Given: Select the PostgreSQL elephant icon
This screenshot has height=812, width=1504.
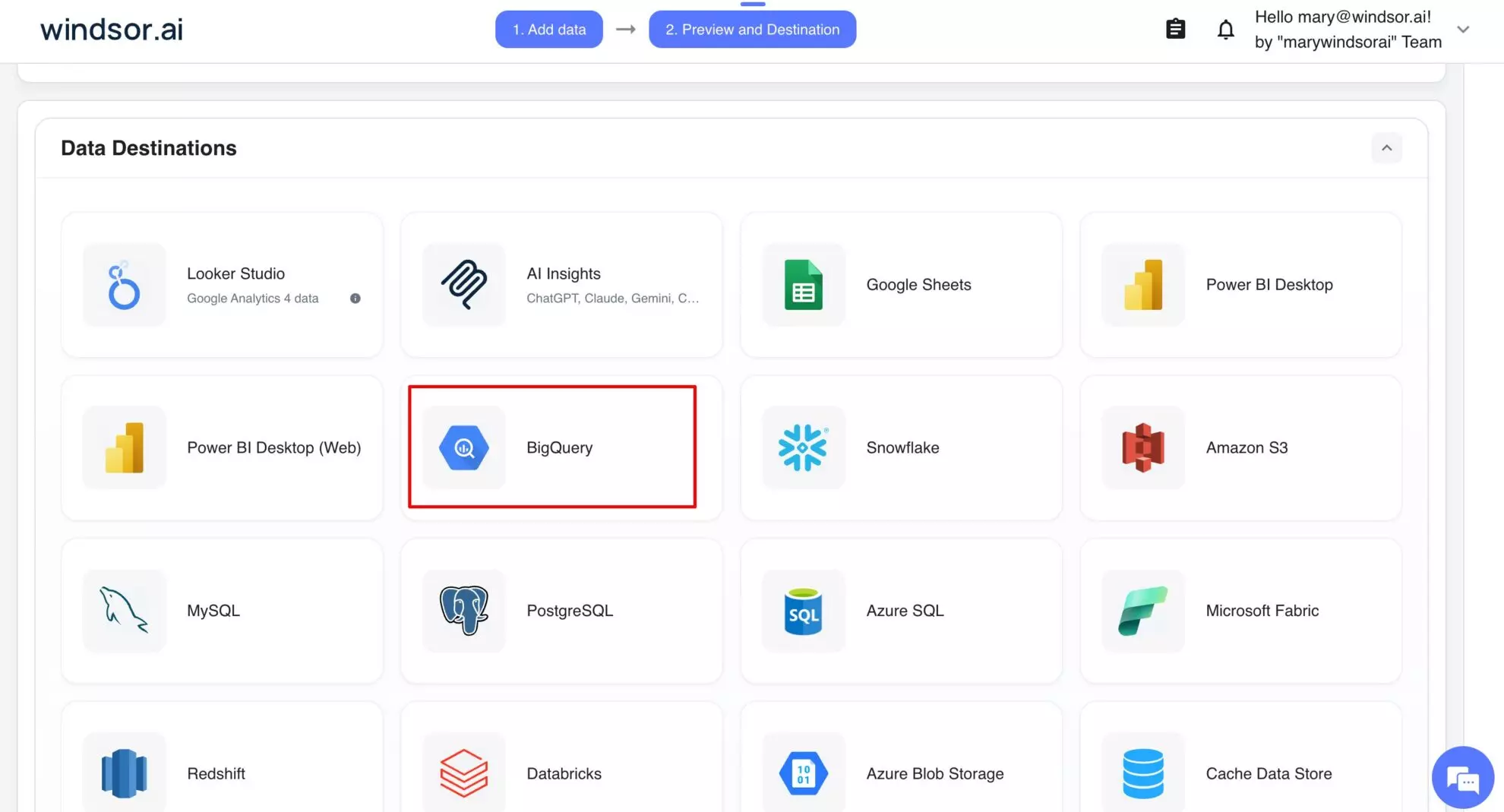Looking at the screenshot, I should (464, 611).
